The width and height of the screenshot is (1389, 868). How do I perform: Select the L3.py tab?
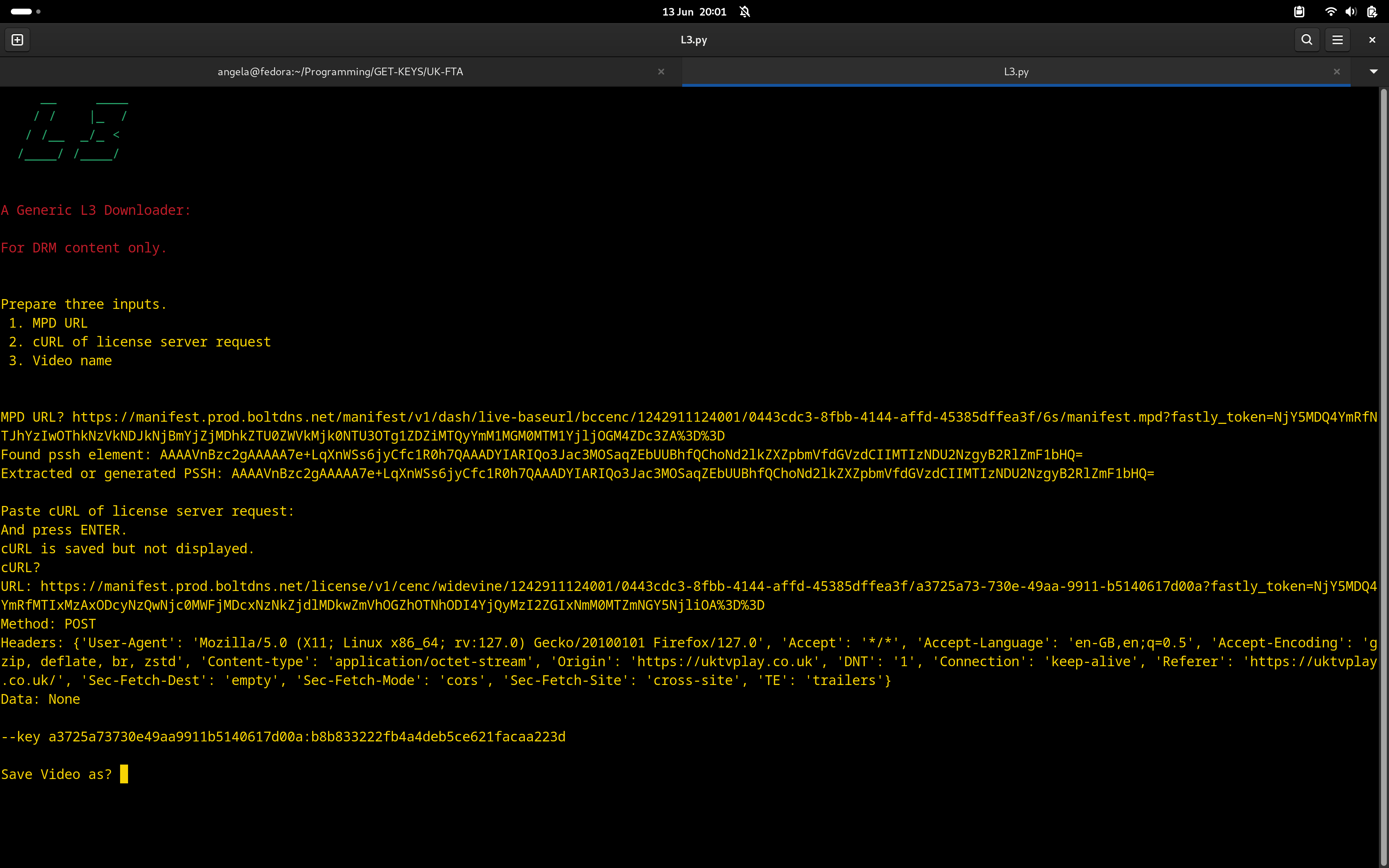[x=1016, y=72]
